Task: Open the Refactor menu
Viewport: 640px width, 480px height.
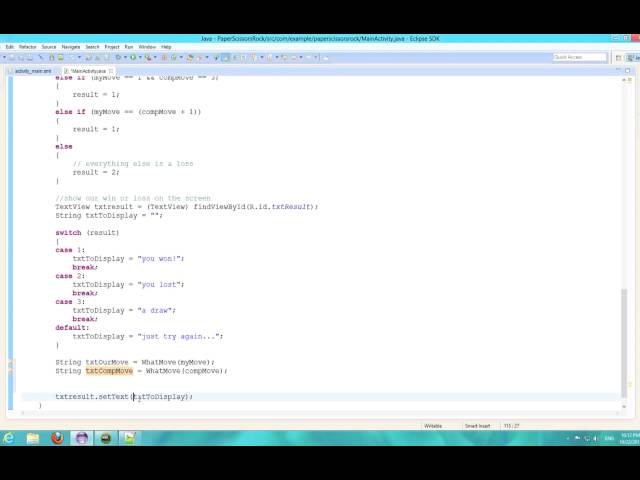Action: (27, 47)
